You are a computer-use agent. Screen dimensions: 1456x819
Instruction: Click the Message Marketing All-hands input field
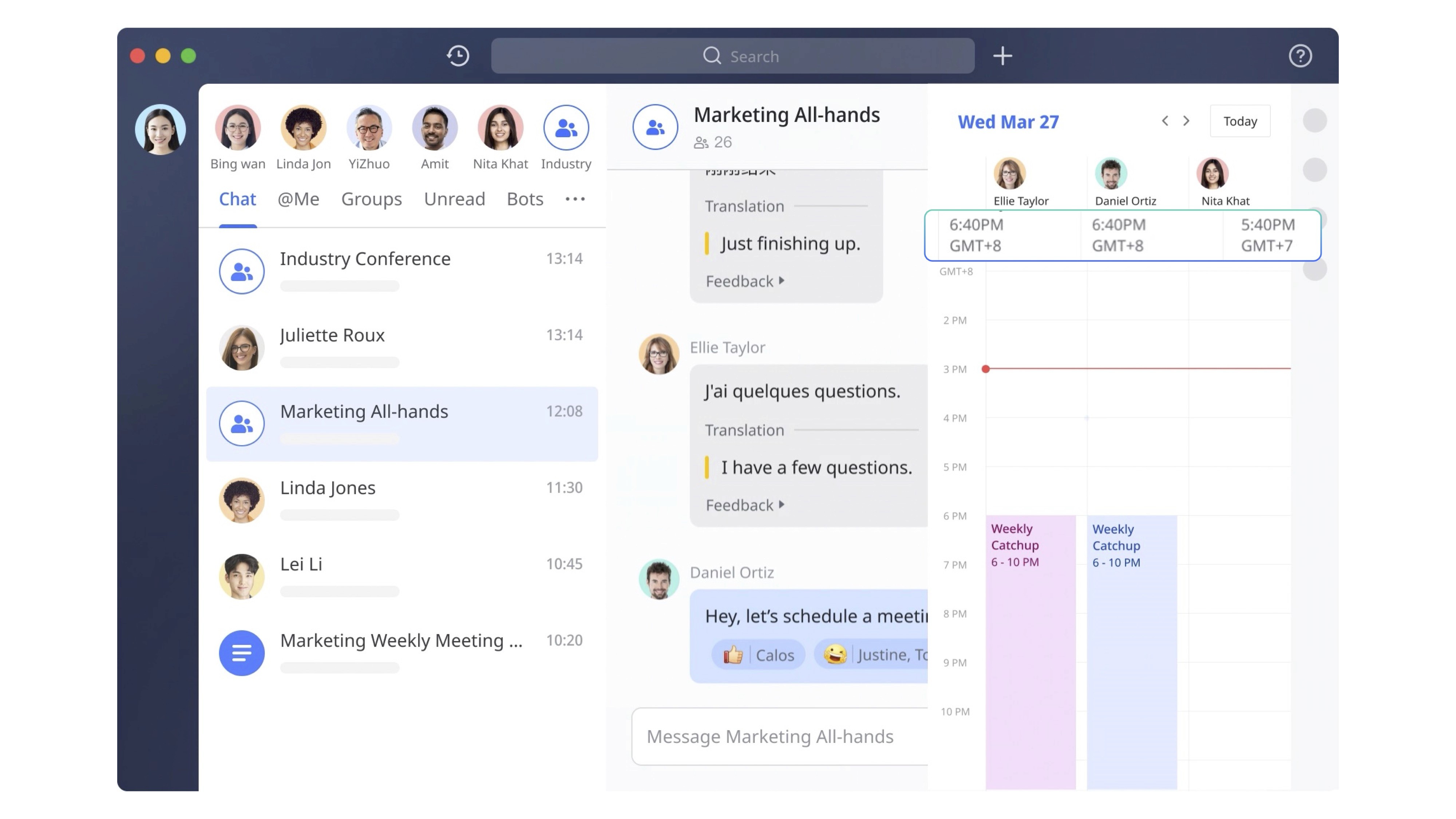click(x=780, y=736)
